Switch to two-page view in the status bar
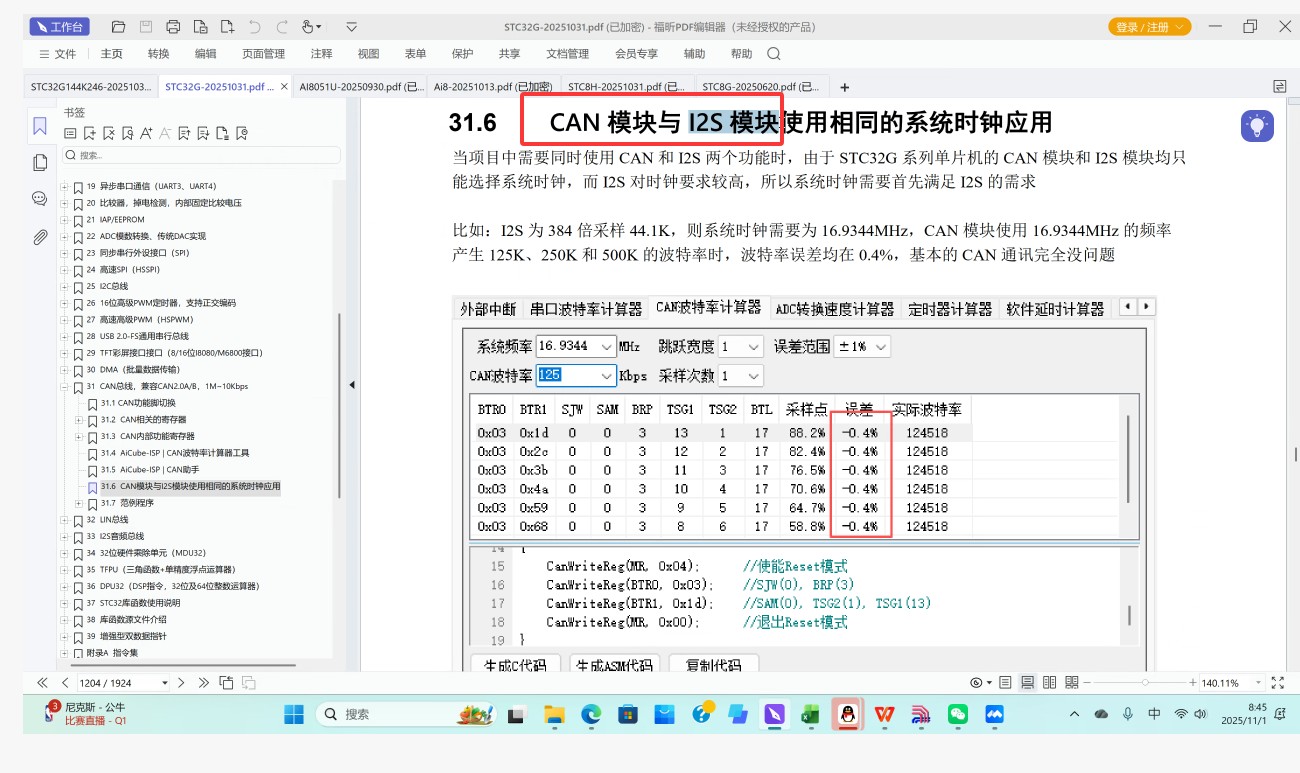The image size is (1300, 773). click(1048, 682)
